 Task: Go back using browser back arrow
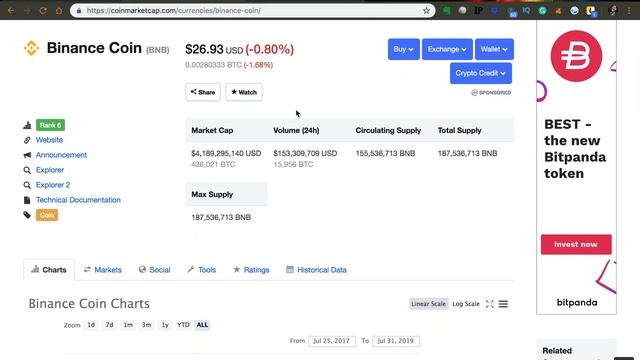pos(11,11)
